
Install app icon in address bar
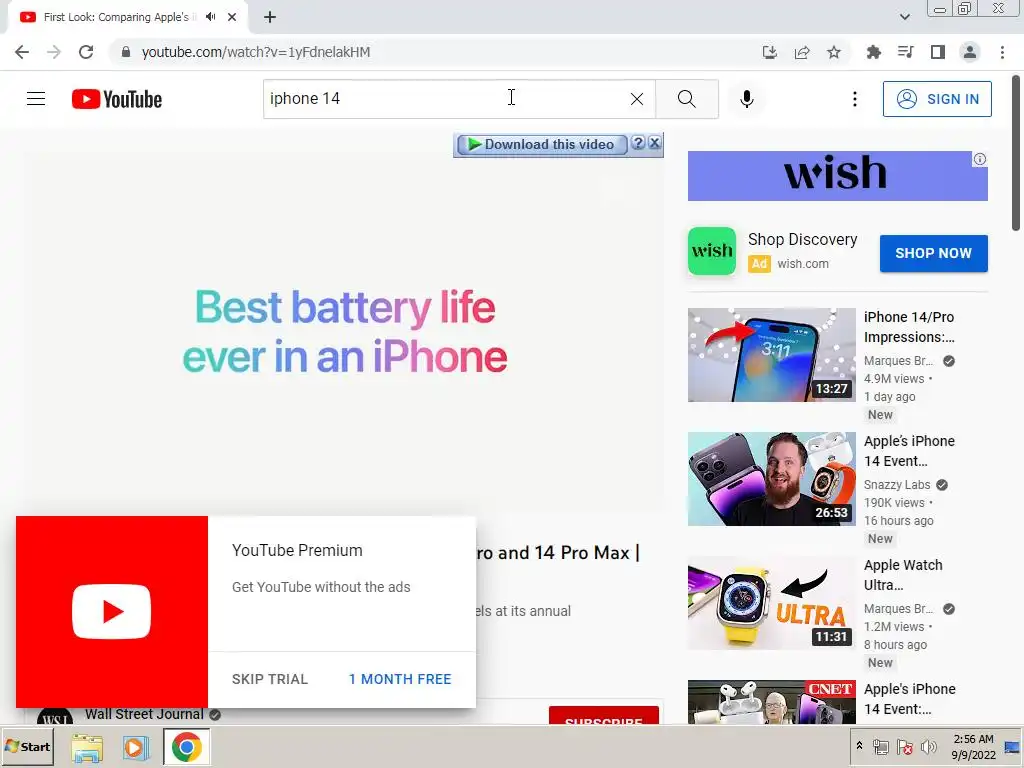[769, 52]
